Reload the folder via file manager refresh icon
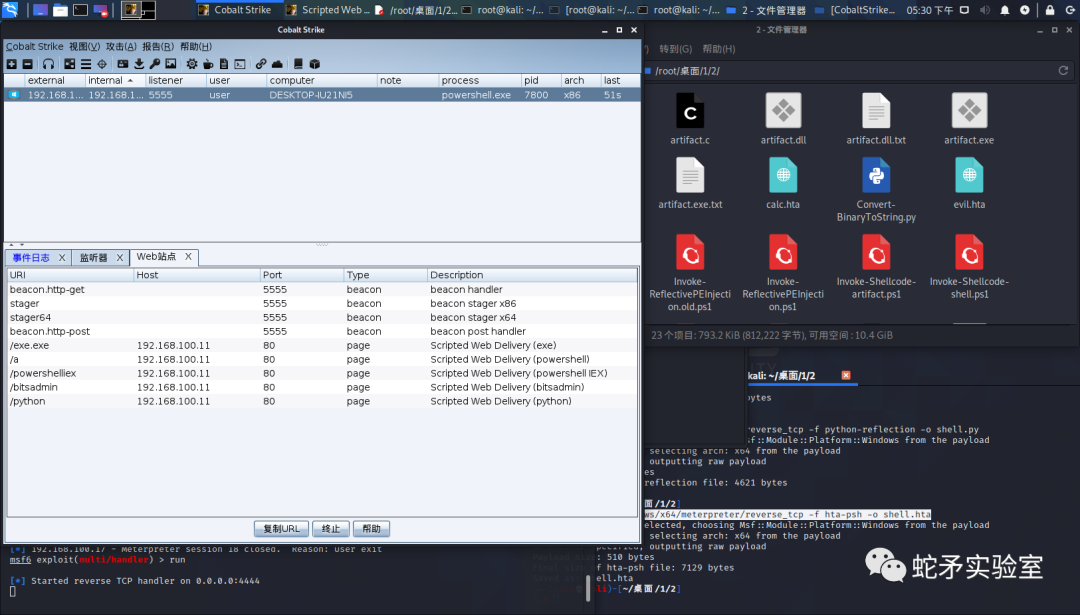The image size is (1080, 615). pyautogui.click(x=1063, y=71)
